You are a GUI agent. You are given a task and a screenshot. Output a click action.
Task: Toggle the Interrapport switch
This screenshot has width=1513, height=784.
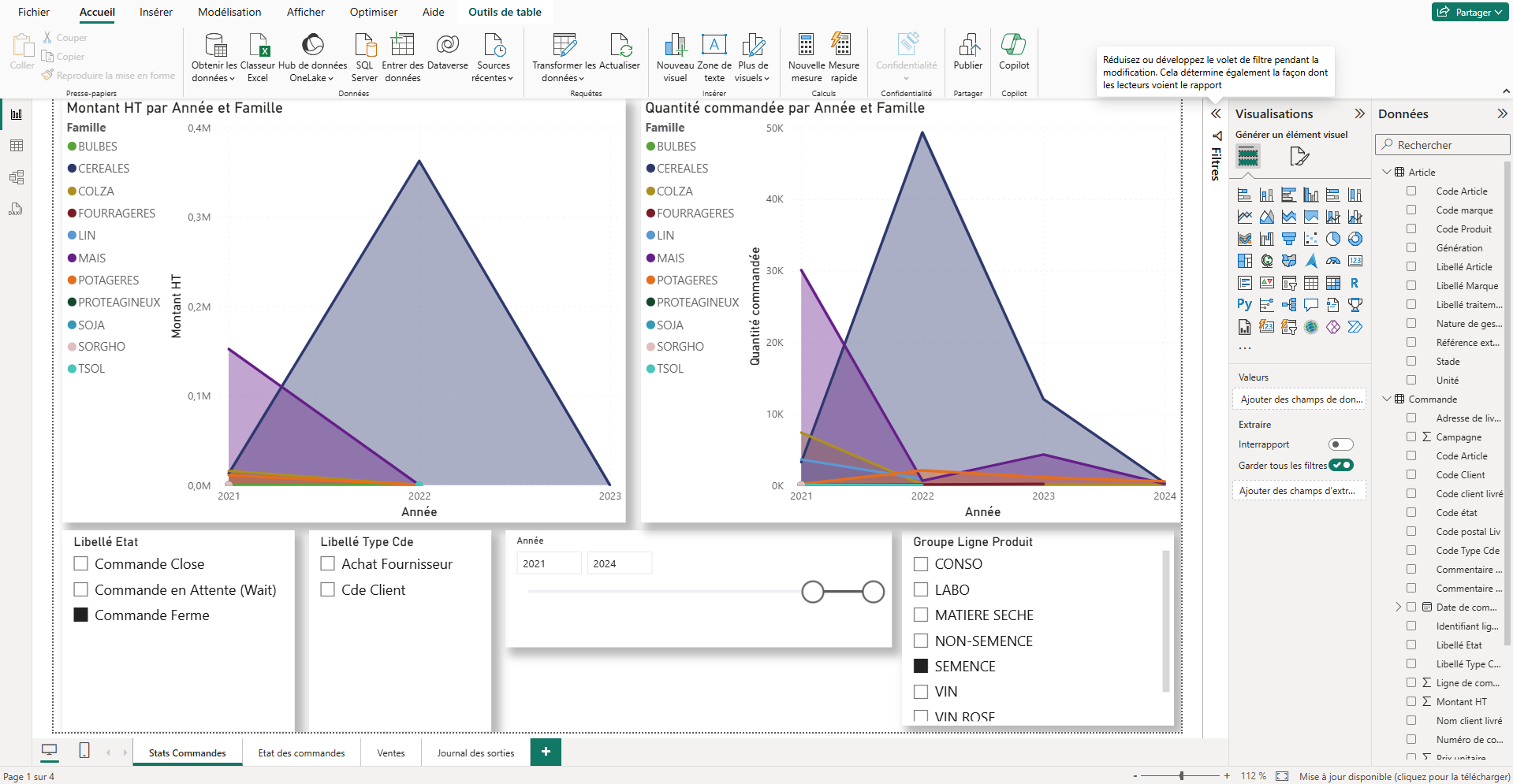coord(1340,444)
